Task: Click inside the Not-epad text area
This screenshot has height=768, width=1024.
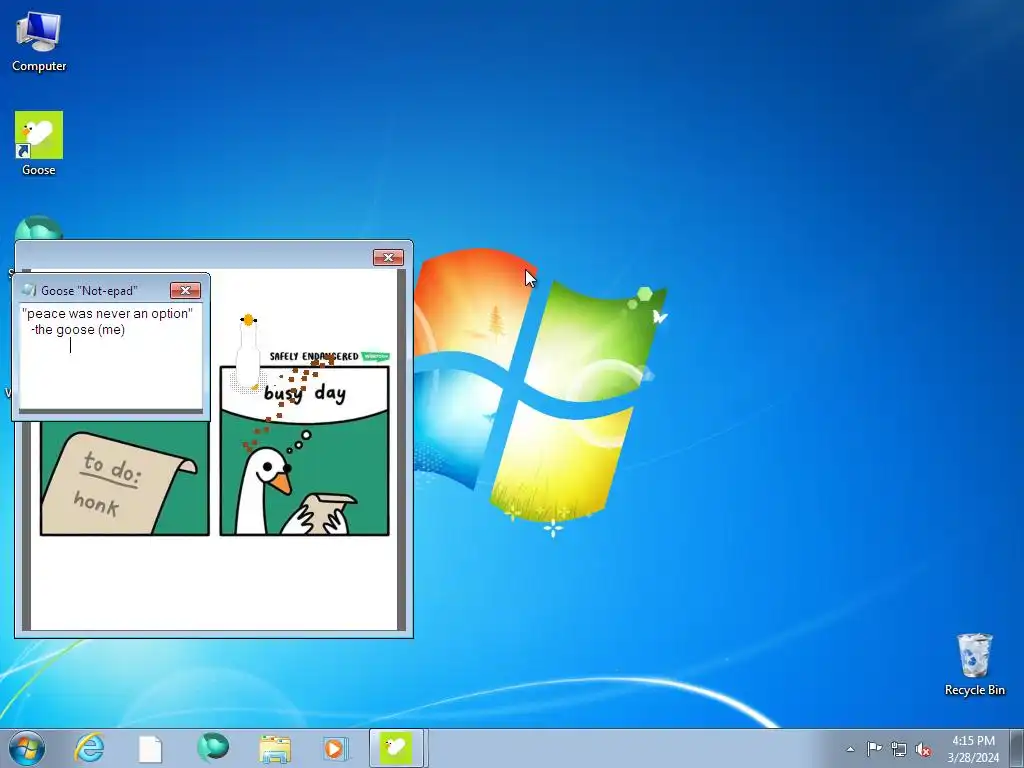Action: click(110, 357)
